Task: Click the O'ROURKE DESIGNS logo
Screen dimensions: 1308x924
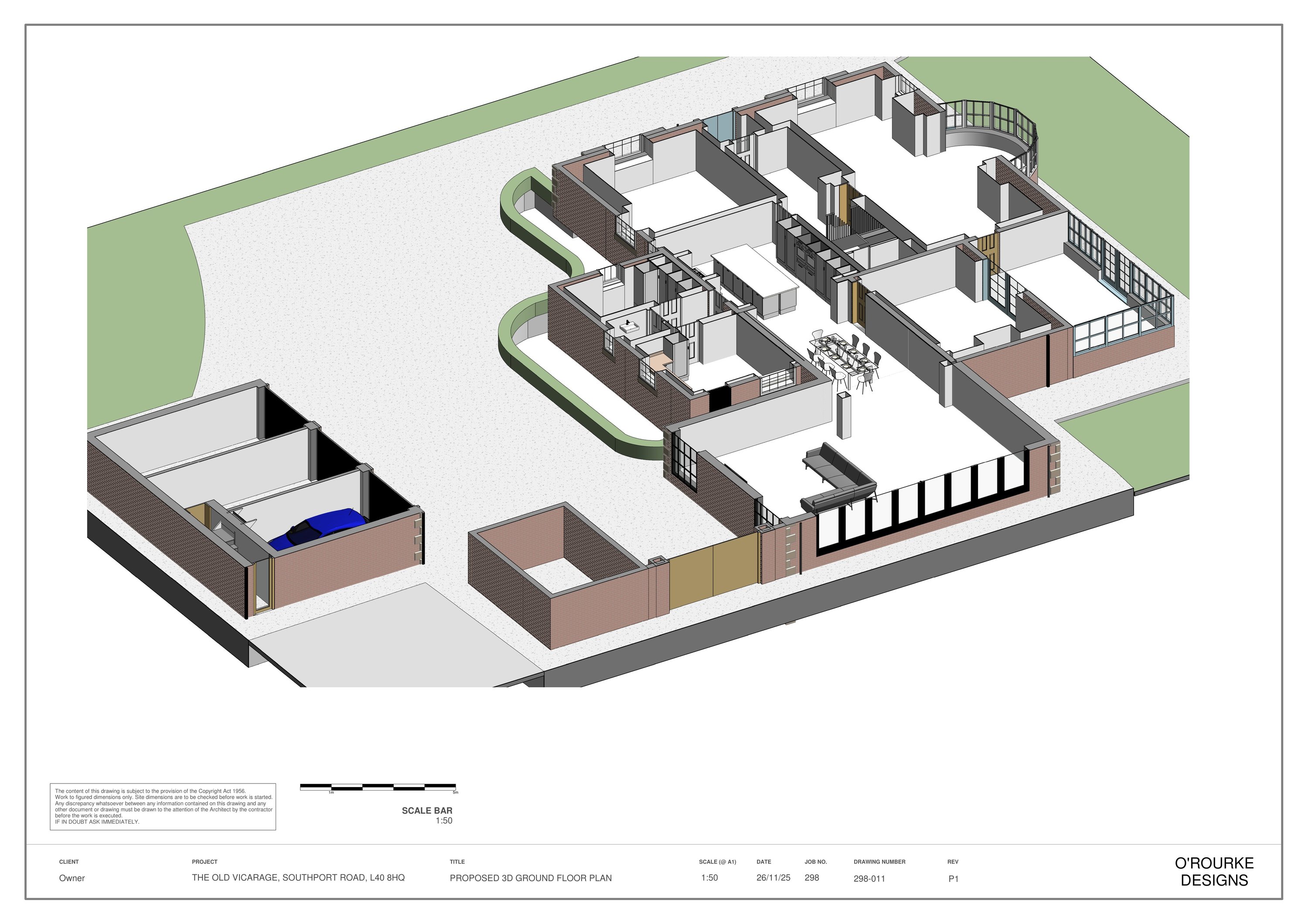Action: (1214, 872)
